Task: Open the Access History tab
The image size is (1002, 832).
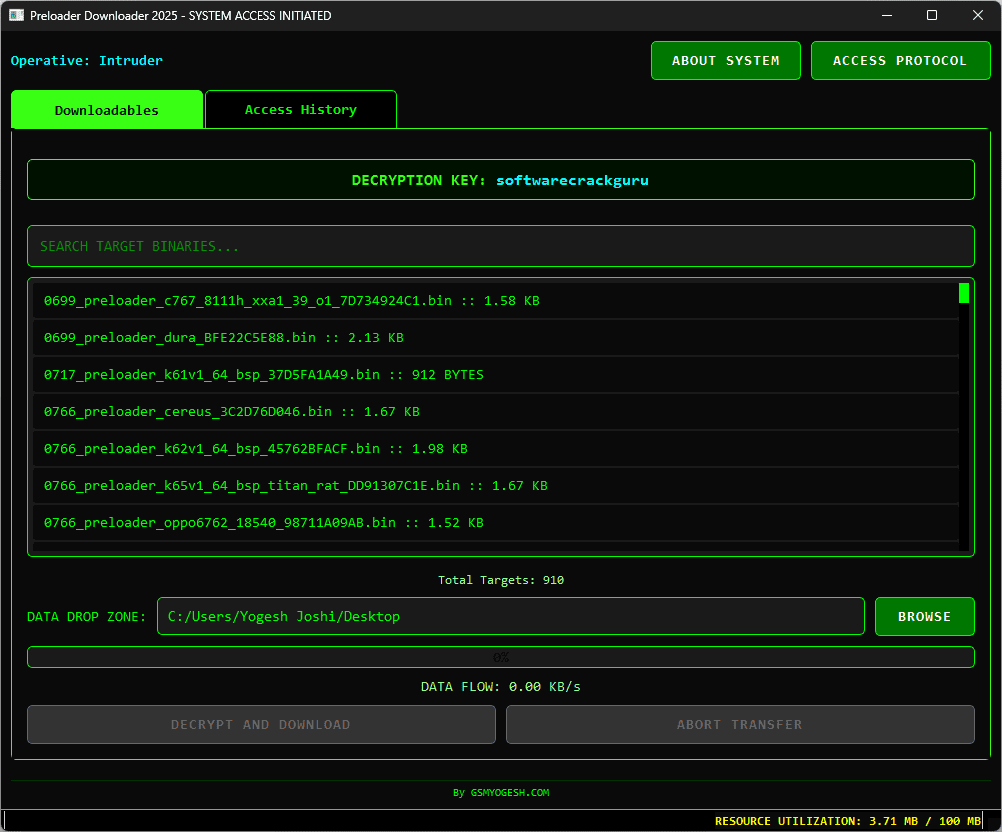Action: tap(301, 110)
